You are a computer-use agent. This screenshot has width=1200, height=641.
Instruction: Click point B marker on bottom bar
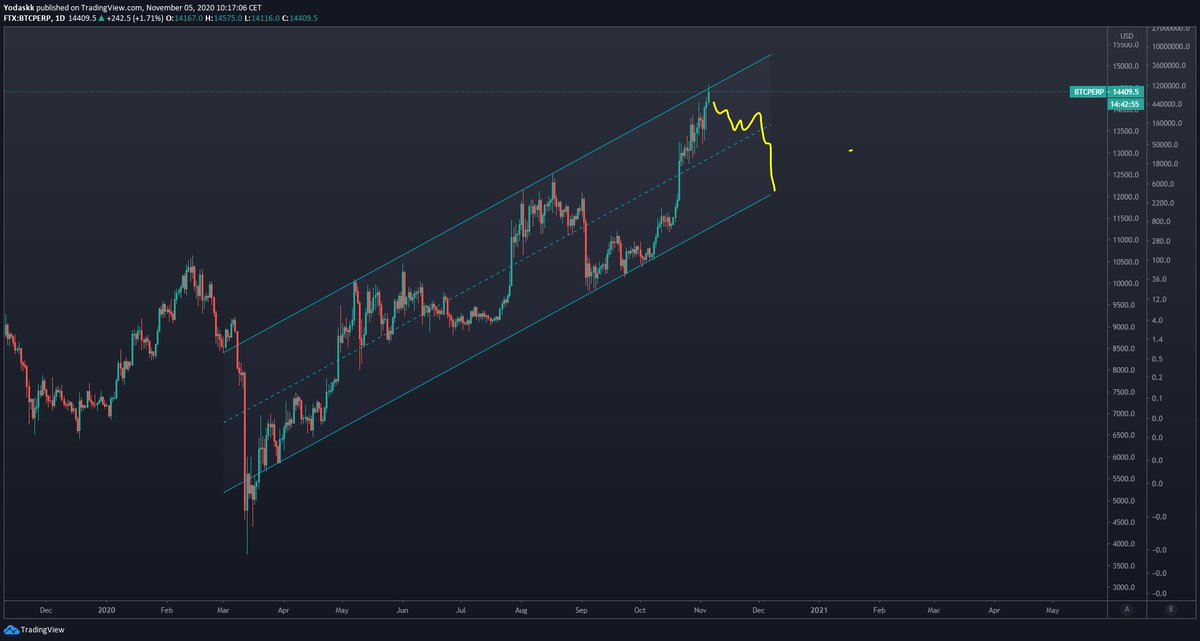point(1168,608)
